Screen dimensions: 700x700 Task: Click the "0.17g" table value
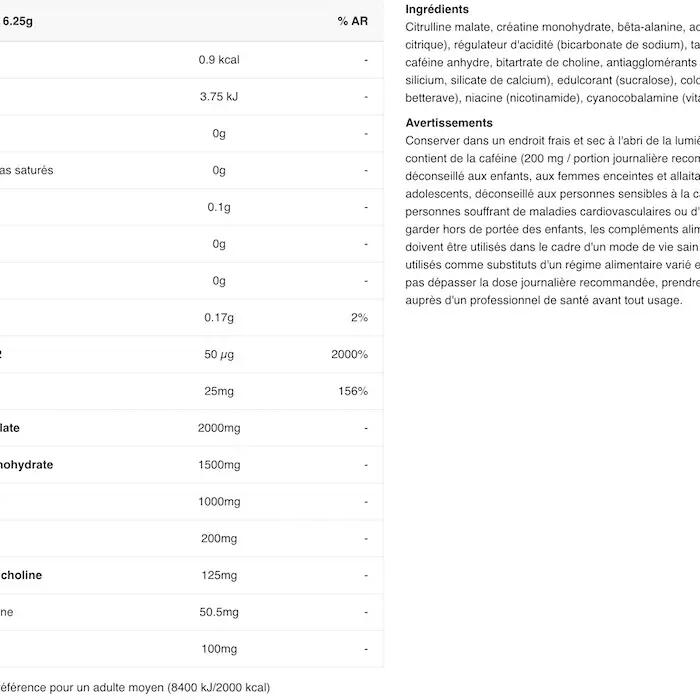click(x=219, y=318)
